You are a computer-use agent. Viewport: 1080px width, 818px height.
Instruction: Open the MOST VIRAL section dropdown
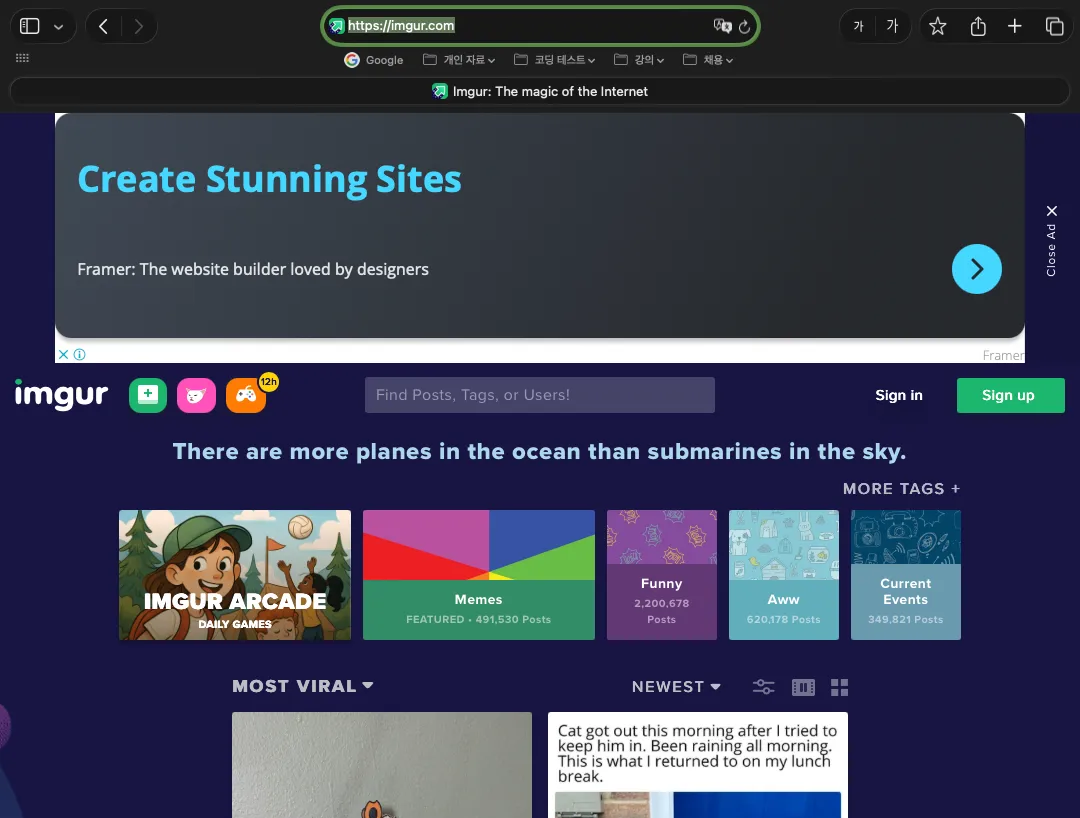coord(303,686)
